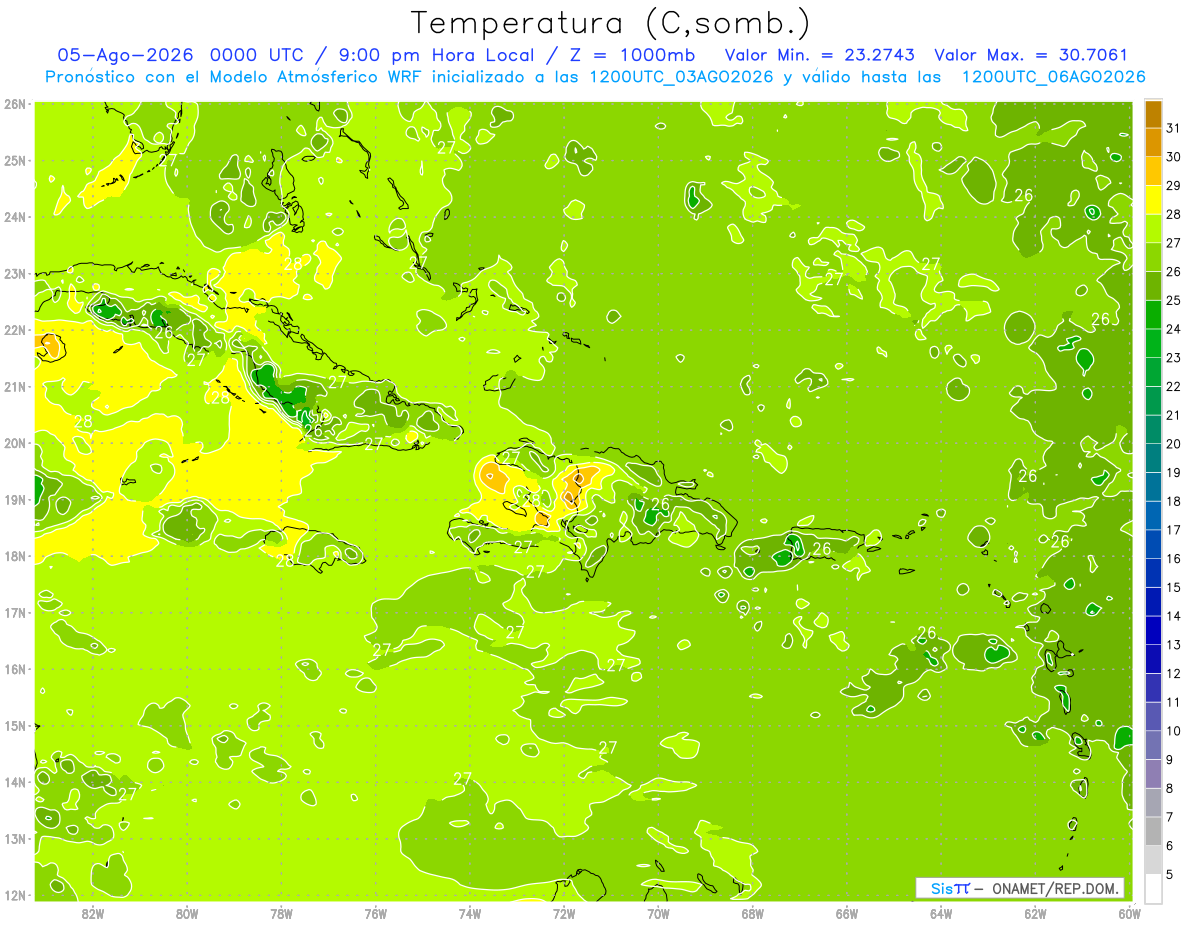Click the dark green legend band between 23 and 24
The height and width of the screenshot is (927, 1200).
(1153, 344)
